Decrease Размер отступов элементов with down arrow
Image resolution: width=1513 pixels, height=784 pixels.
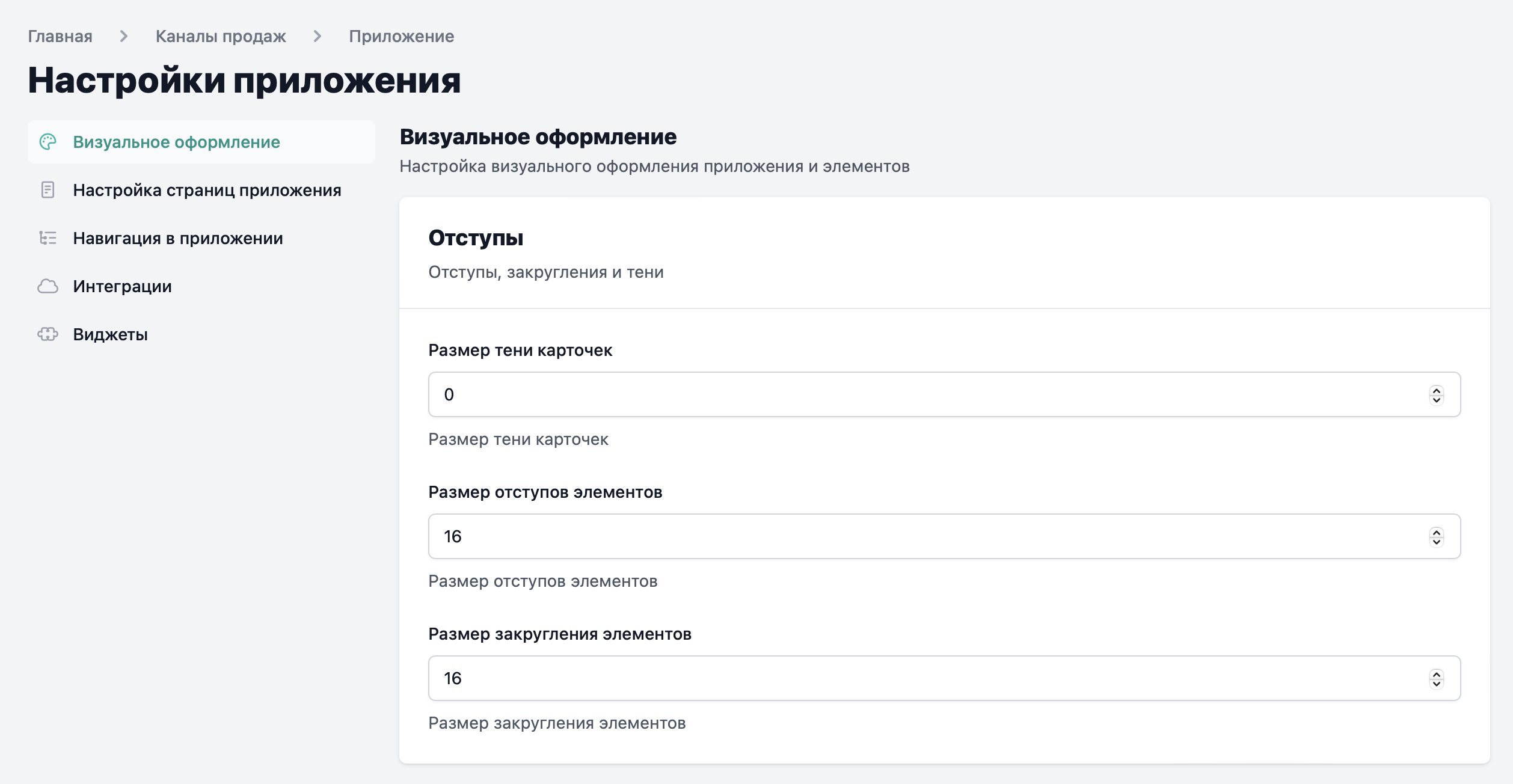tap(1437, 542)
